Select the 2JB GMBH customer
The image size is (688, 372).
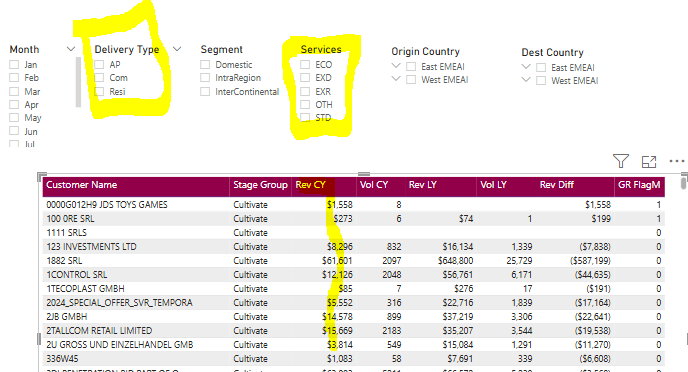coord(67,317)
